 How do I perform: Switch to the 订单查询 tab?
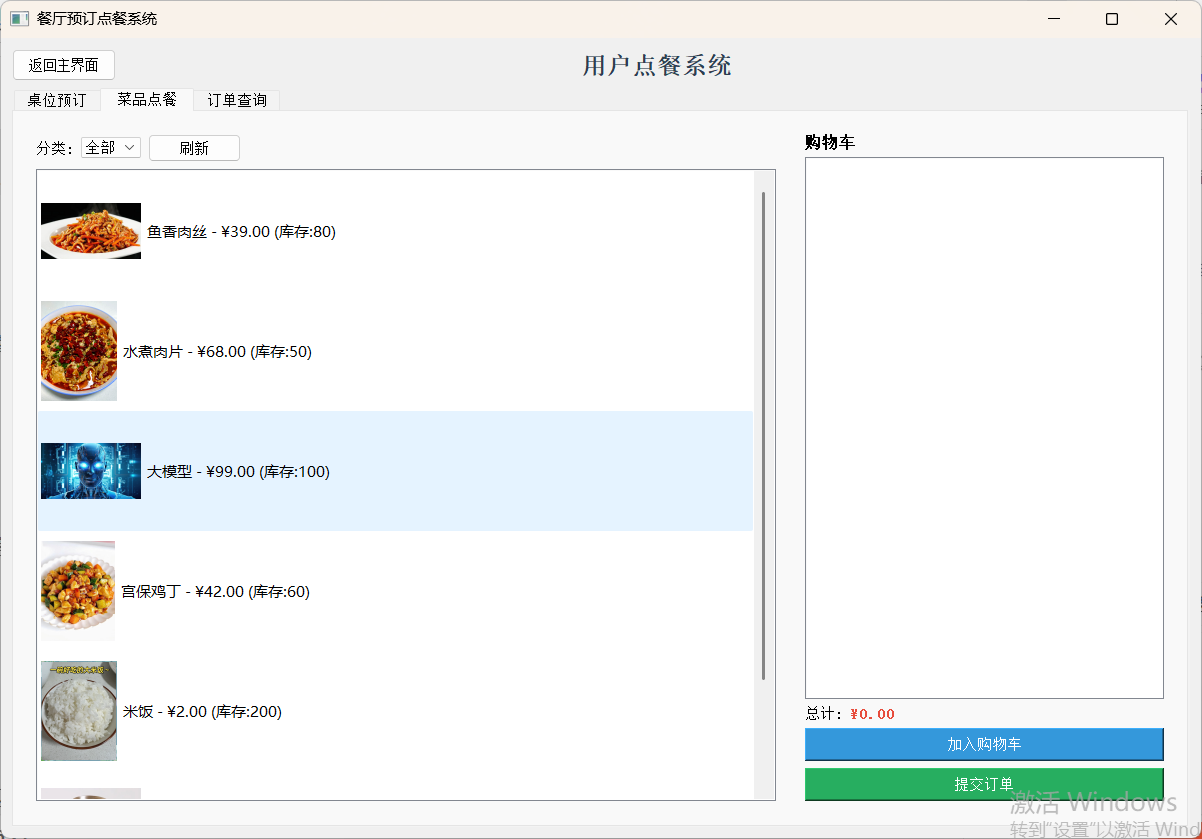tap(236, 100)
